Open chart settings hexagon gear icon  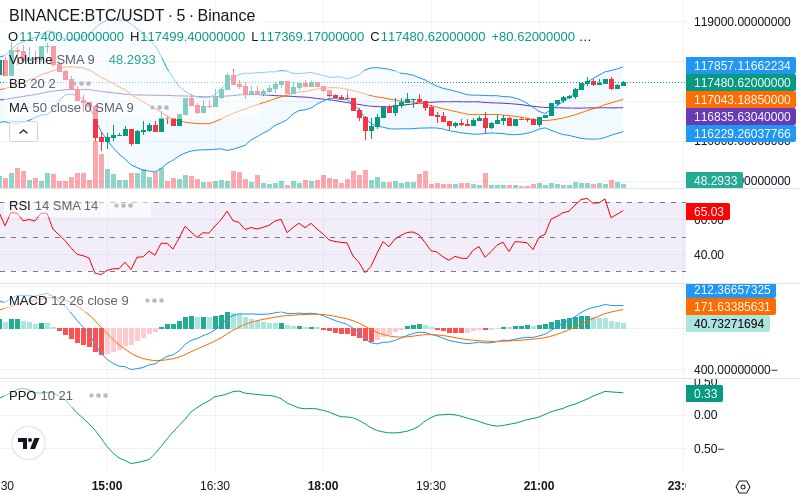point(743,487)
